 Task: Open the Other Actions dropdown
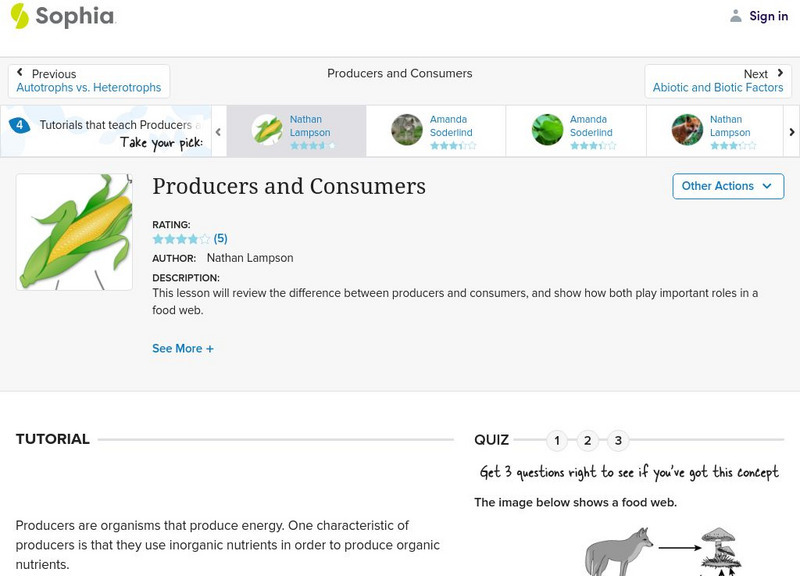click(727, 186)
